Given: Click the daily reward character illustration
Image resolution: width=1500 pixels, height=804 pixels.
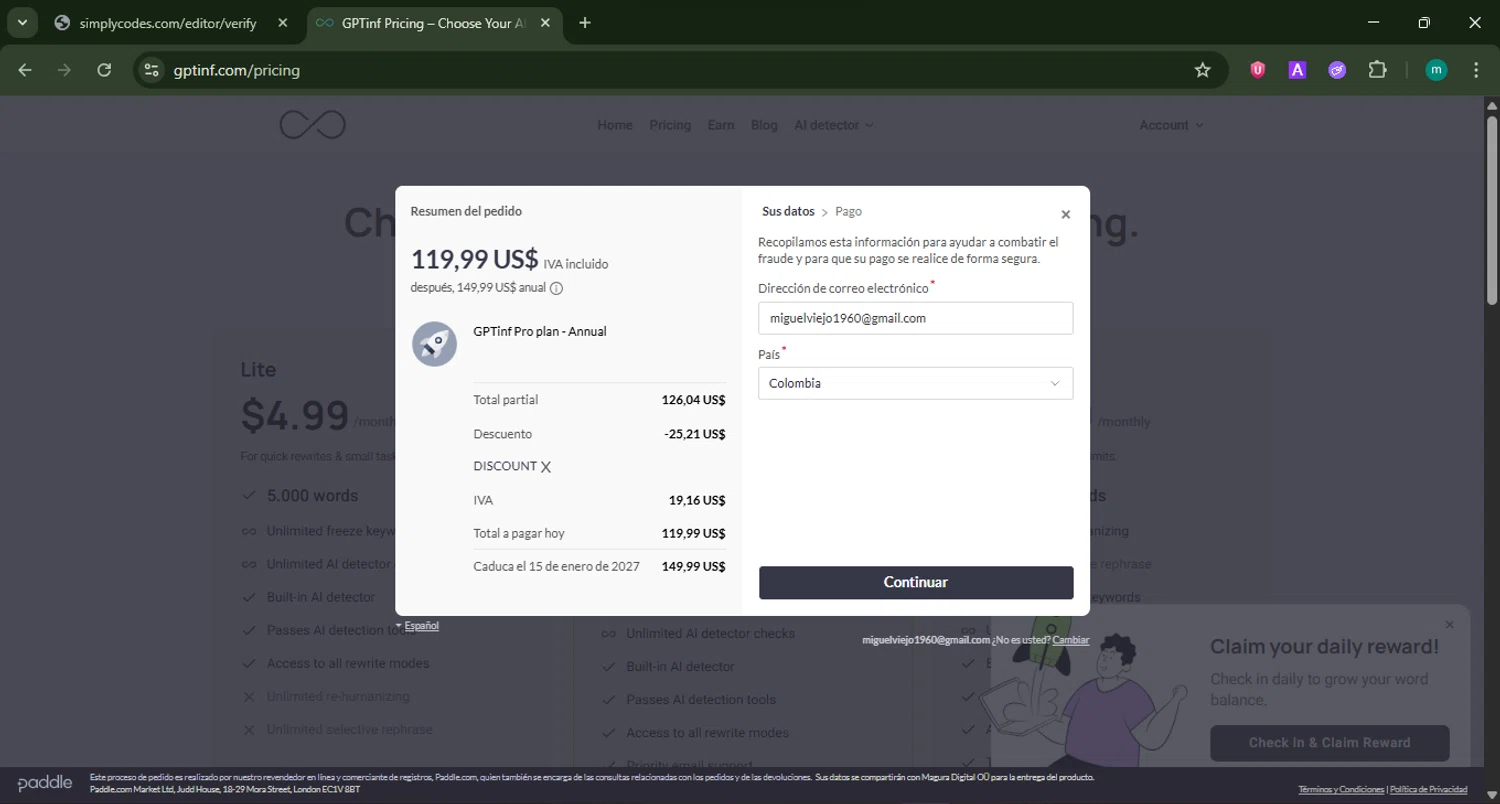Looking at the screenshot, I should tap(1085, 690).
